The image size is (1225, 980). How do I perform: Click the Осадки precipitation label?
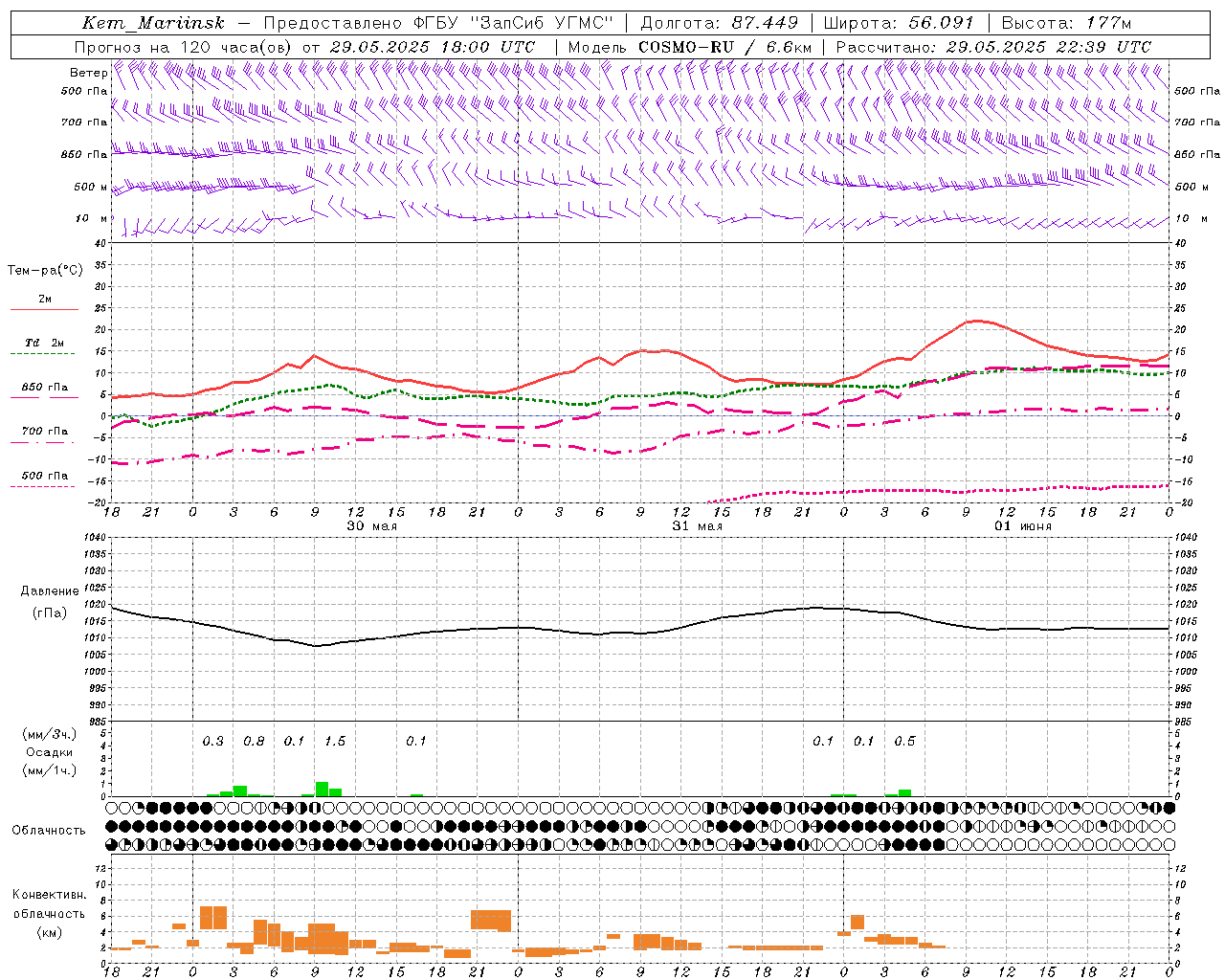(49, 752)
